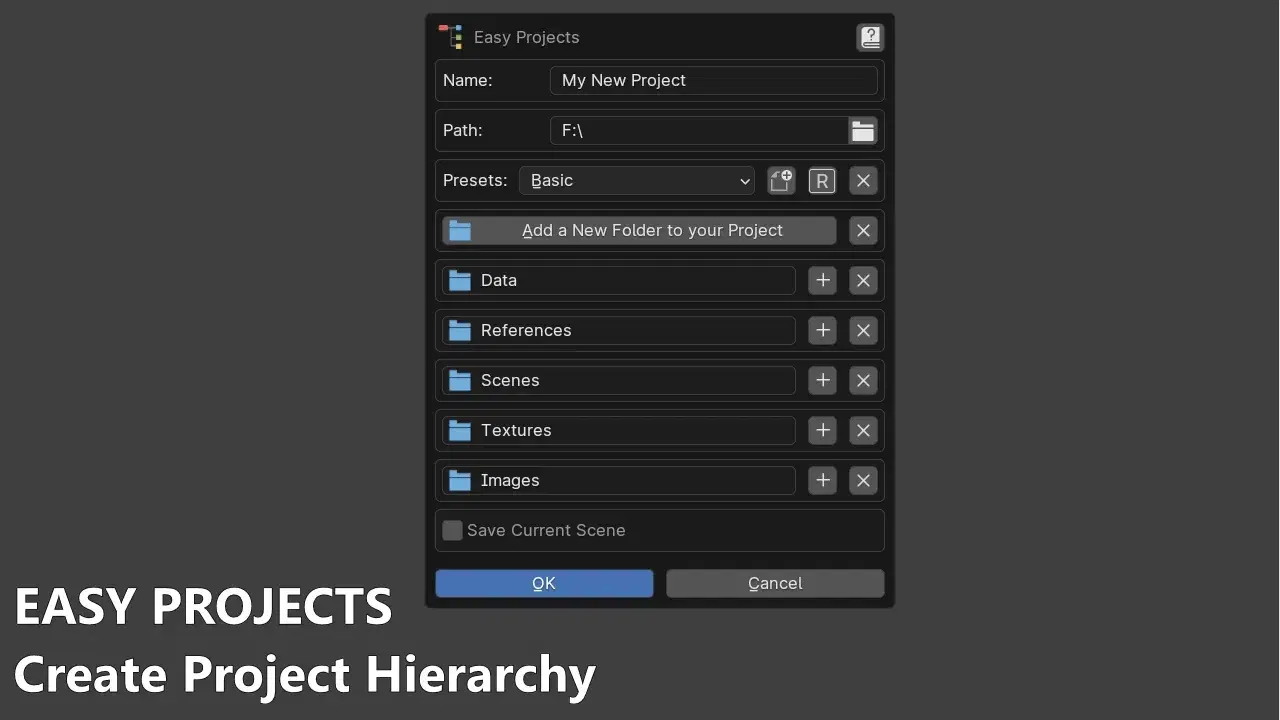
Task: Click the project Name input field
Action: pyautogui.click(x=713, y=80)
